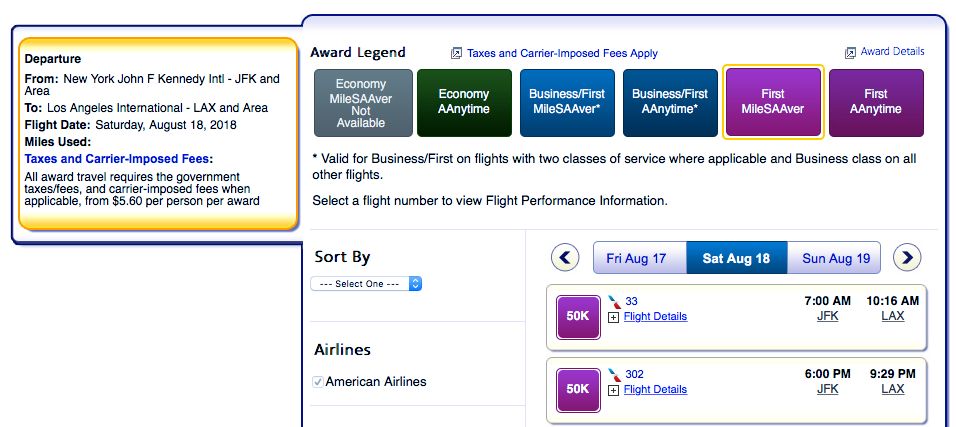Viewport: 956px width, 427px height.
Task: Select the 50K award for flight 33
Action: click(578, 316)
